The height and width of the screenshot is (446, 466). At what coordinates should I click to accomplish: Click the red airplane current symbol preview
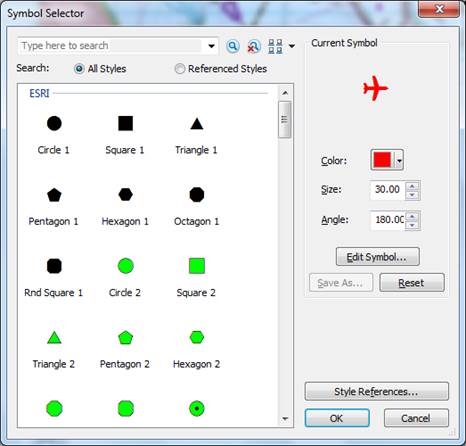376,88
